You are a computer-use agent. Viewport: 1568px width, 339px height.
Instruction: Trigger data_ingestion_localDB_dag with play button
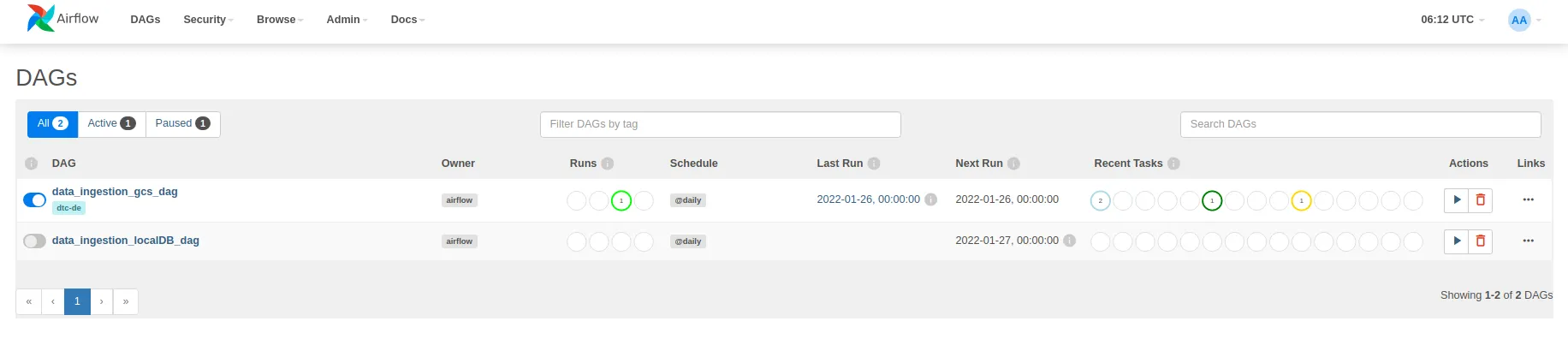pyautogui.click(x=1457, y=241)
